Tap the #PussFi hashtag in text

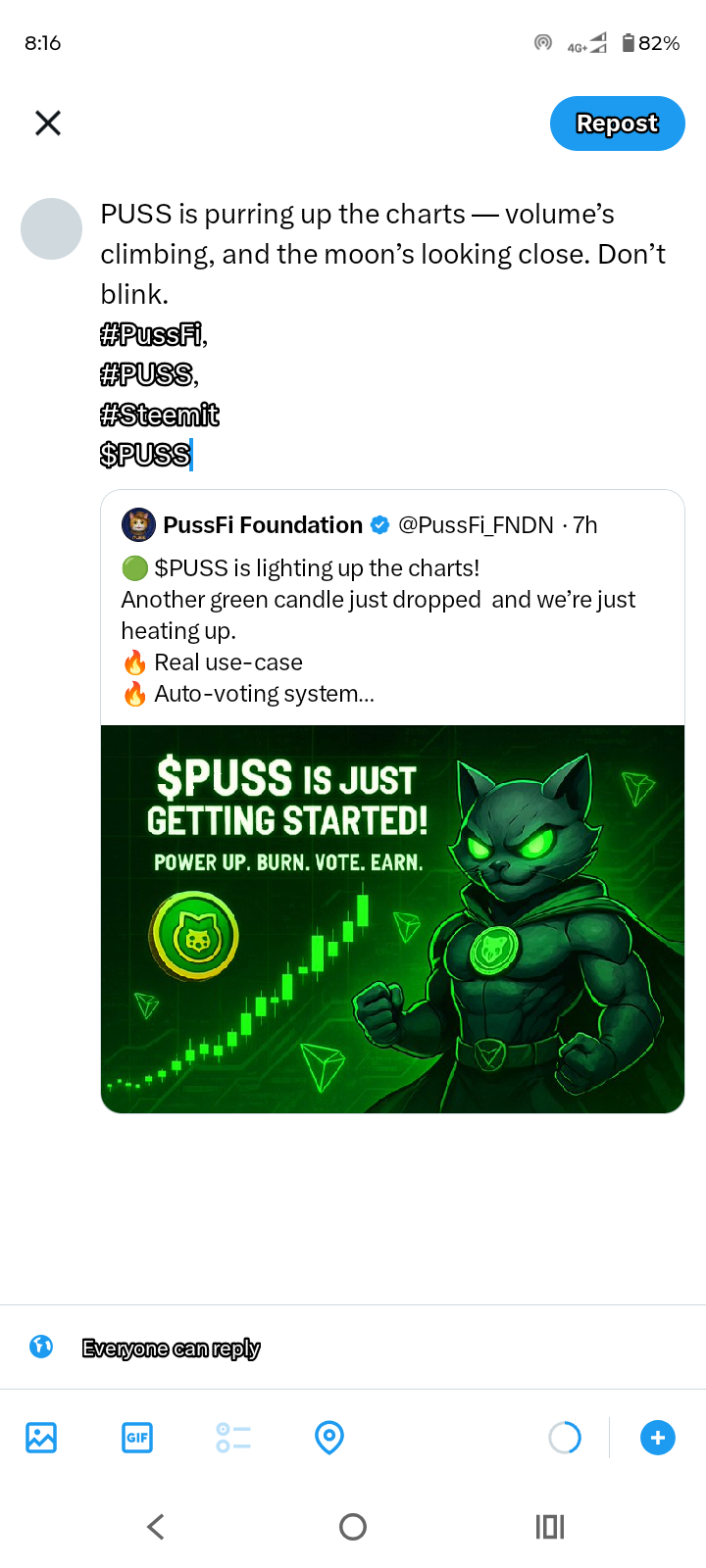coord(152,335)
